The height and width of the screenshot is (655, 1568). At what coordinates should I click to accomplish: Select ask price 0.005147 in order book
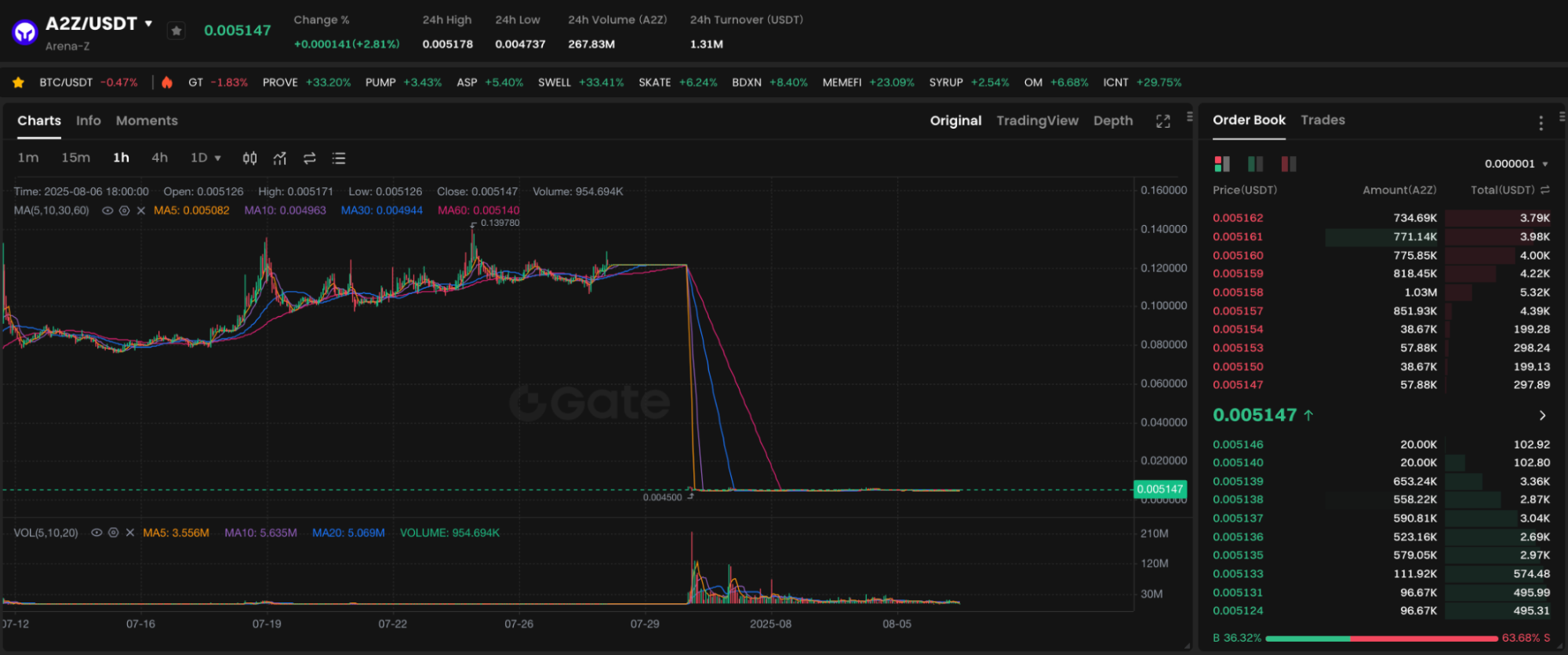[x=1238, y=385]
